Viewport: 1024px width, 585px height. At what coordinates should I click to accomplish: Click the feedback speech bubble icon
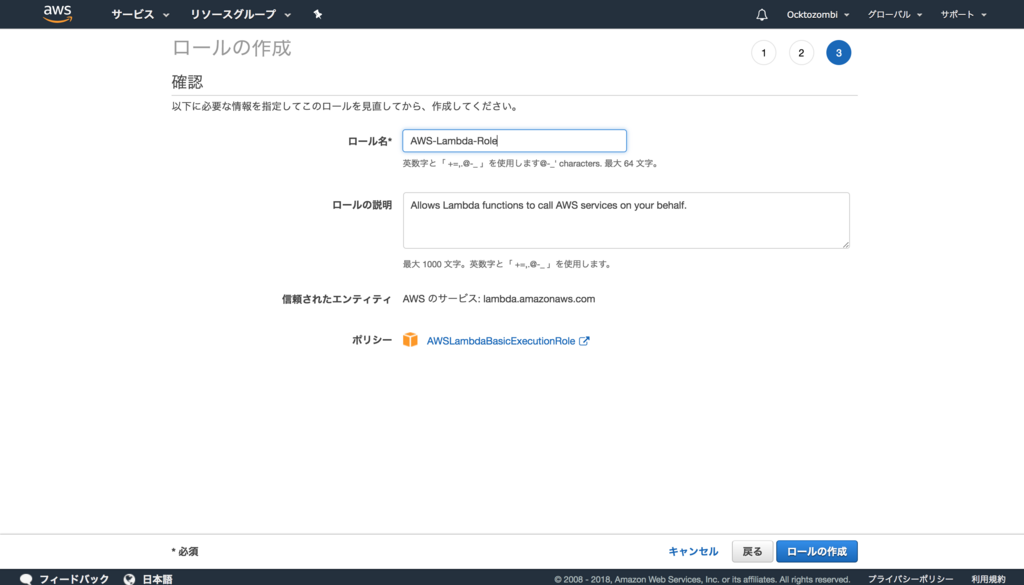(26, 578)
